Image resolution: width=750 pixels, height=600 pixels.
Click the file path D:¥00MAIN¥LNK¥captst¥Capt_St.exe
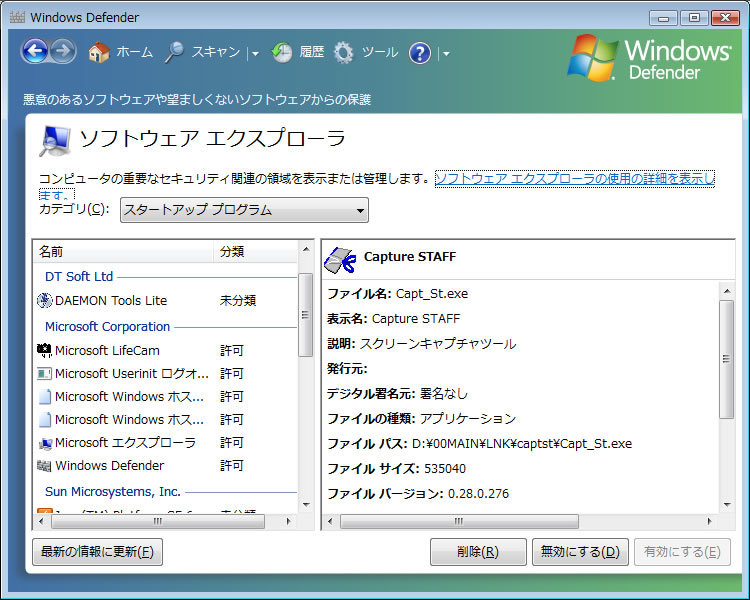pyautogui.click(x=522, y=444)
